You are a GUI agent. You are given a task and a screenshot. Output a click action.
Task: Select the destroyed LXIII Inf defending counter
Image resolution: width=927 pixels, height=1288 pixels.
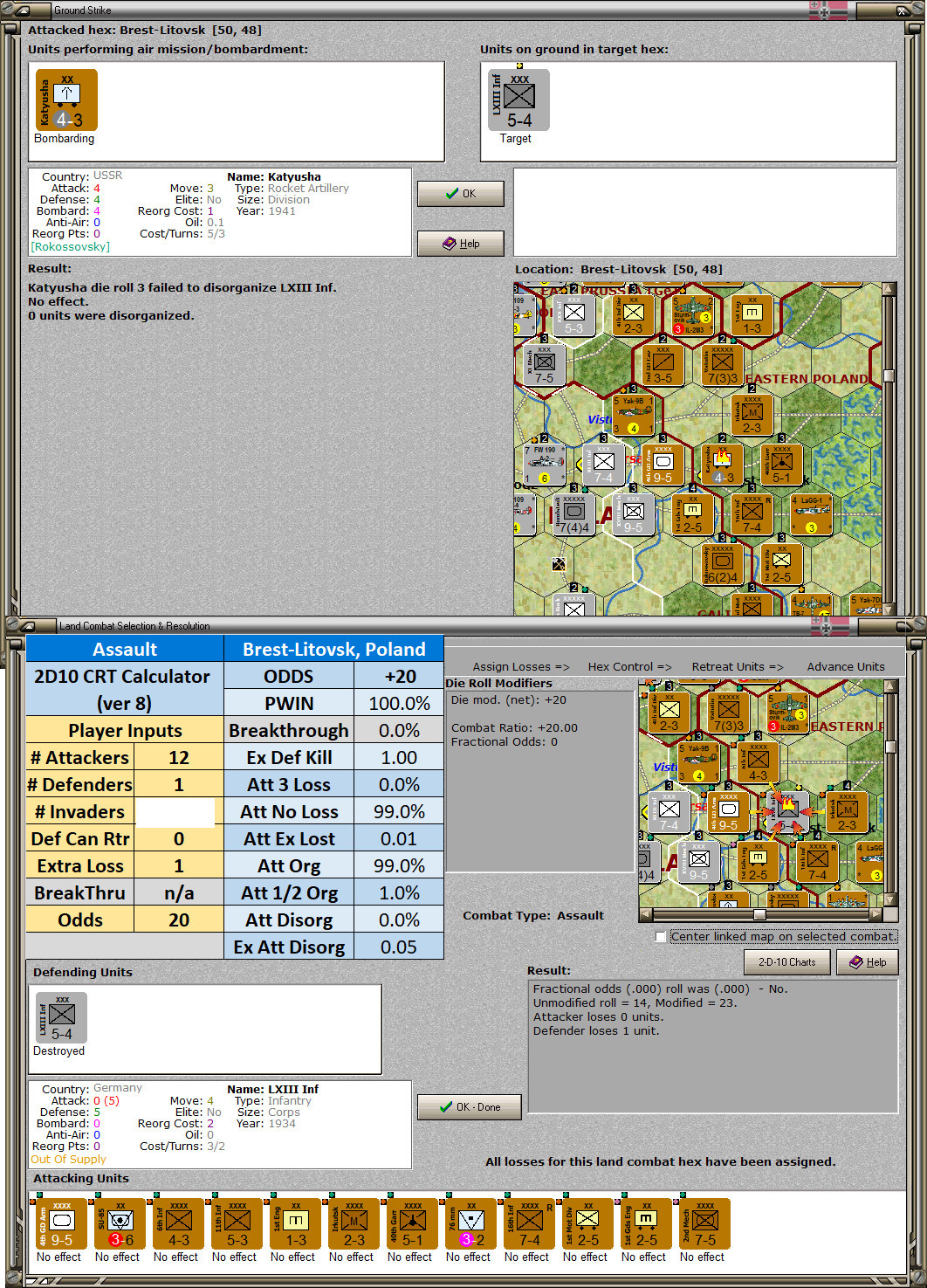(61, 1017)
